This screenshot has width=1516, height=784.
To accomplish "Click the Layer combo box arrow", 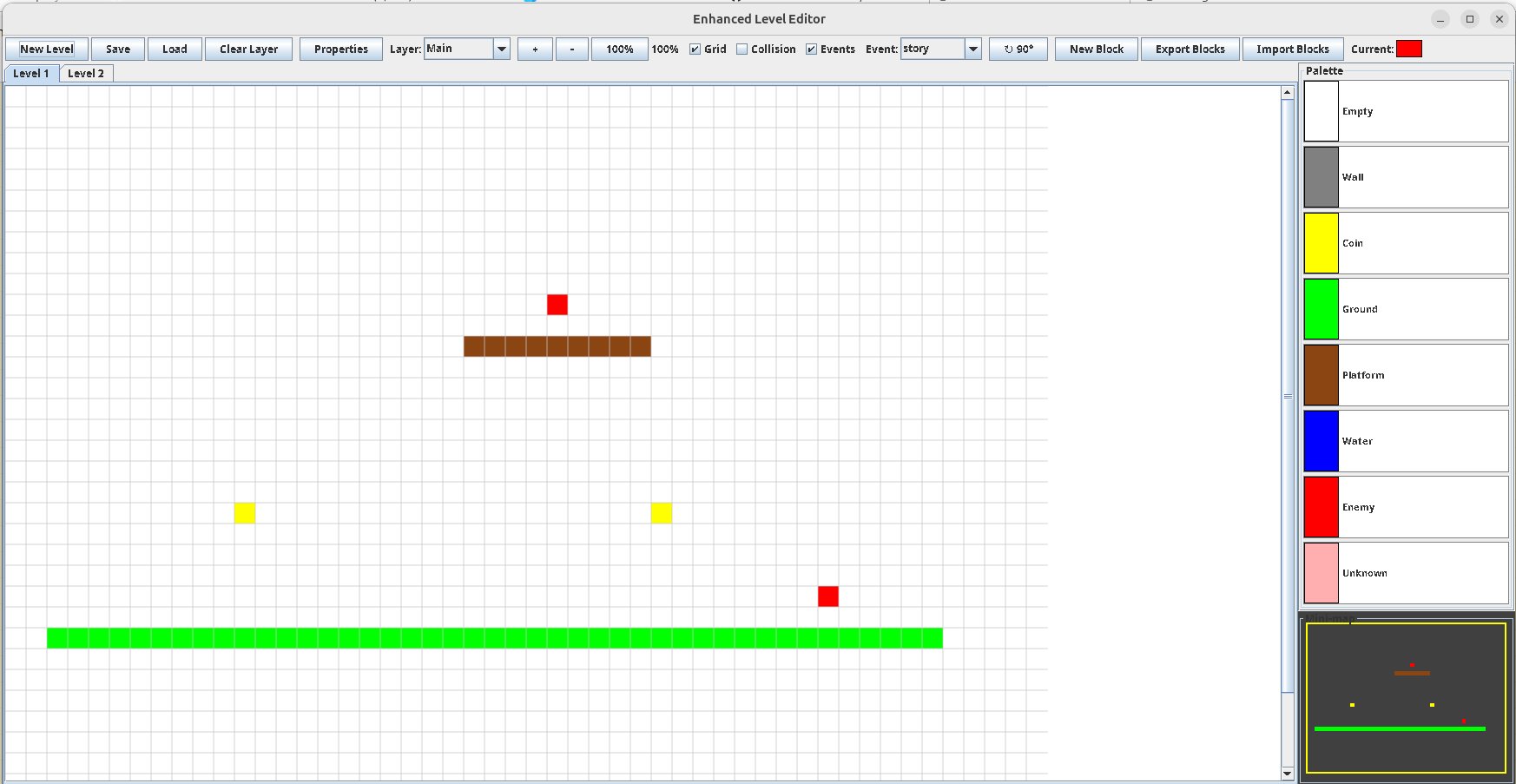I will coord(502,49).
